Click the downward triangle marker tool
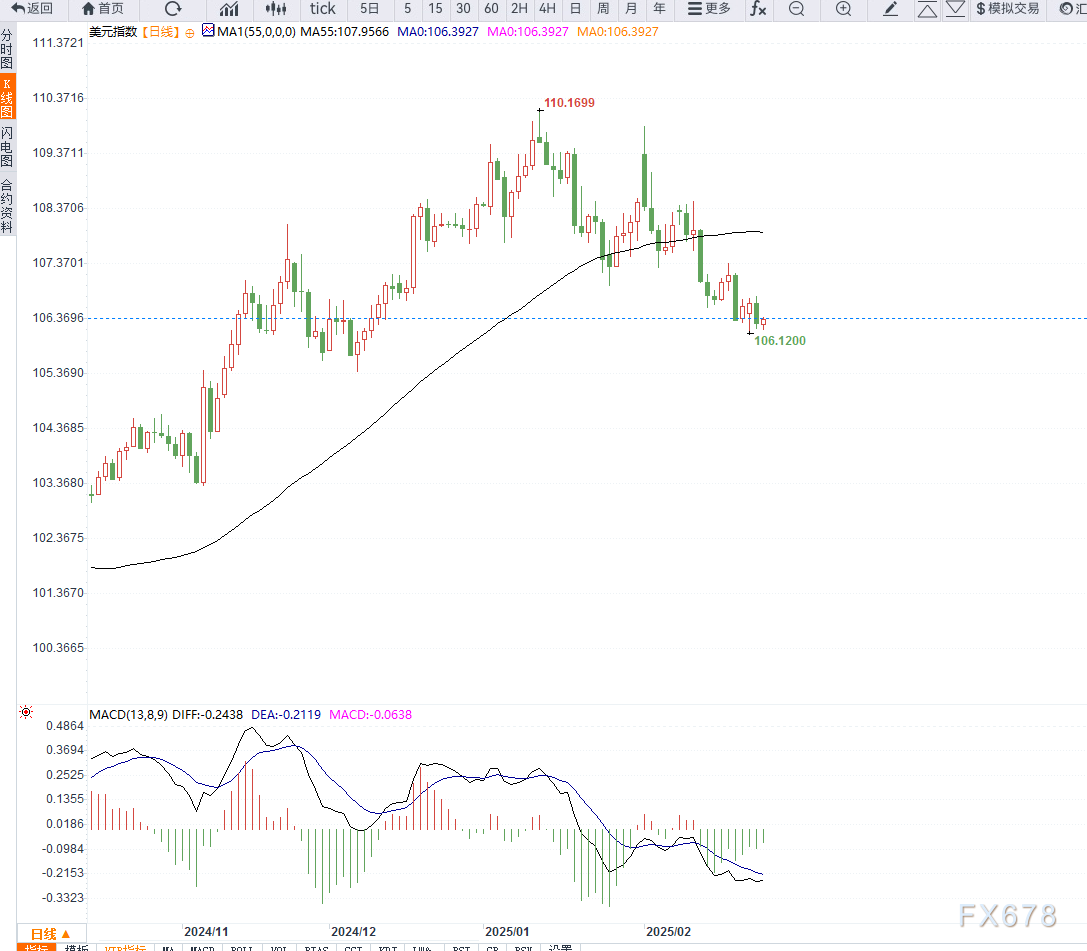The image size is (1087, 951). (x=956, y=9)
